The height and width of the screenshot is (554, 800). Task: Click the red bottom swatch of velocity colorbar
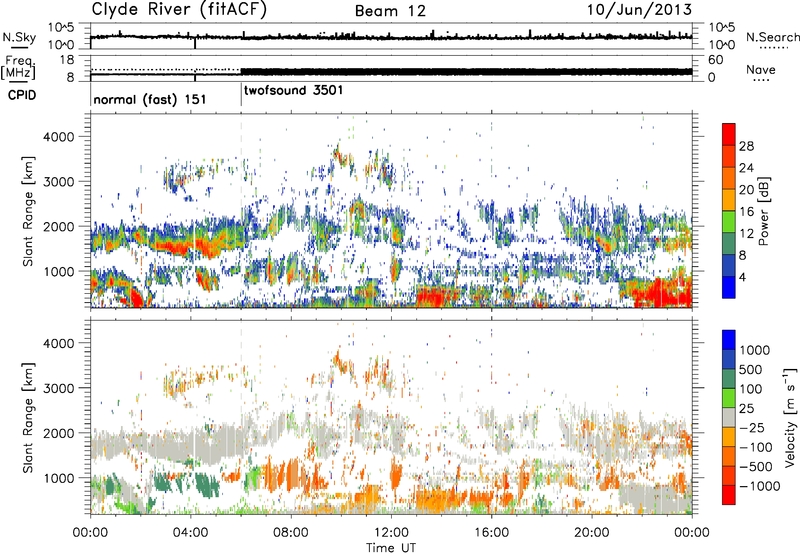(x=729, y=495)
